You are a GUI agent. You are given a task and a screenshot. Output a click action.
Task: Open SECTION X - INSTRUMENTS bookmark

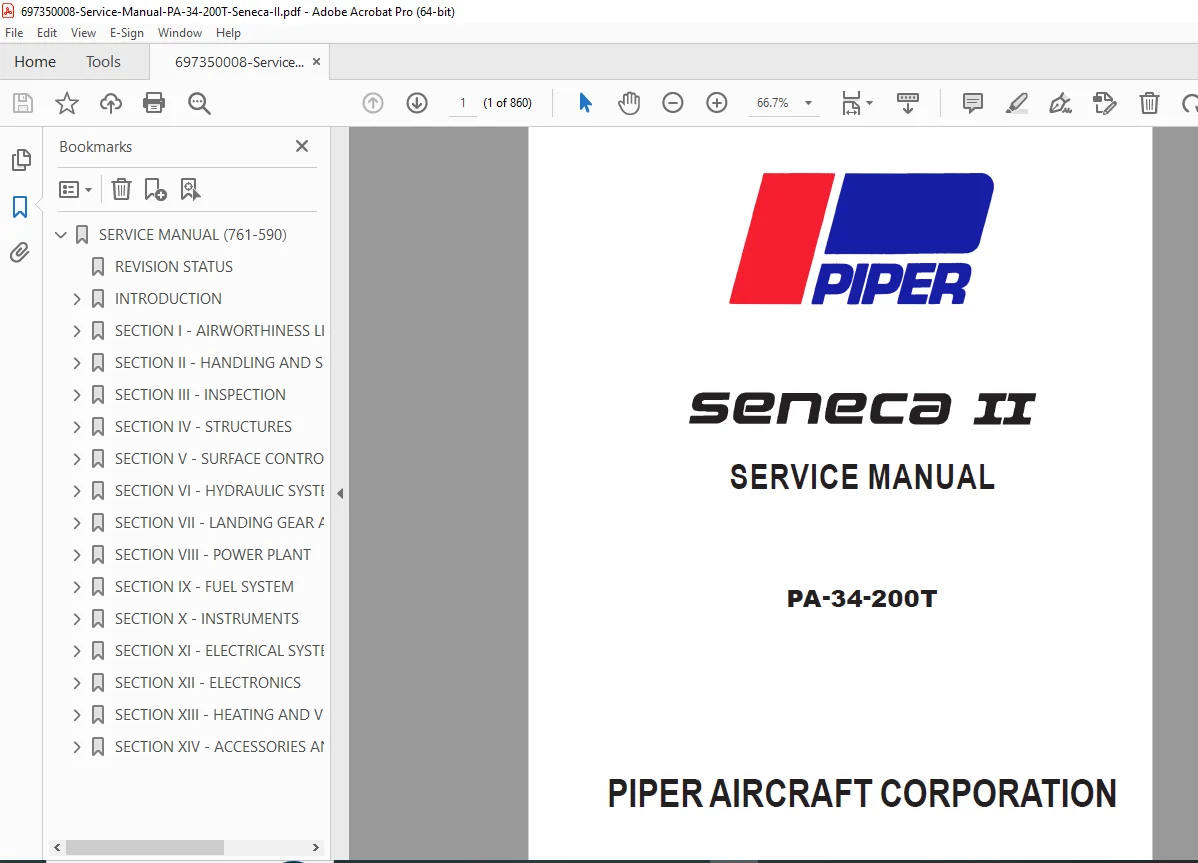pyautogui.click(x=206, y=619)
